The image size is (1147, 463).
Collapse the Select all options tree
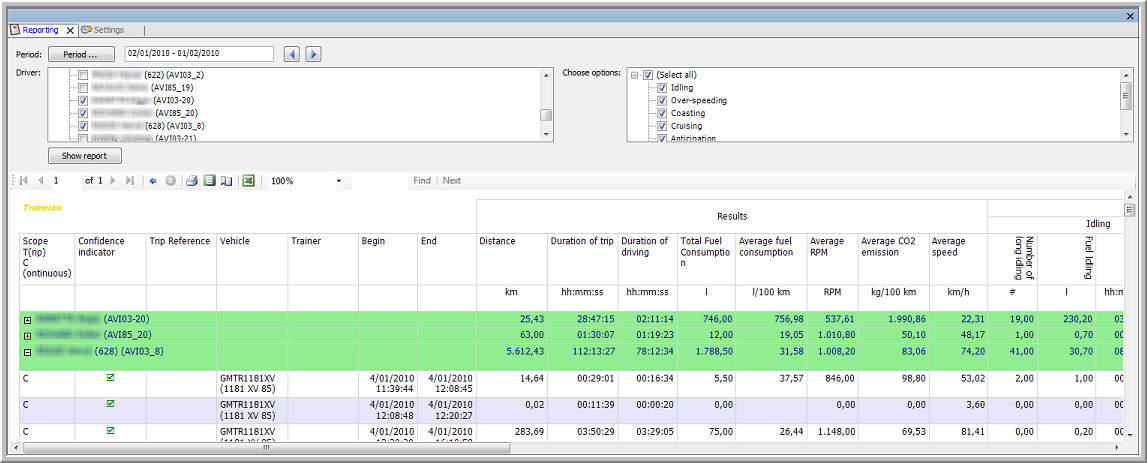(633, 75)
